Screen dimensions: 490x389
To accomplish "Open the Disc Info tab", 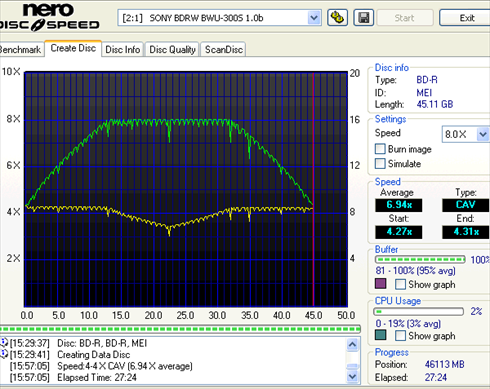I will coord(123,50).
